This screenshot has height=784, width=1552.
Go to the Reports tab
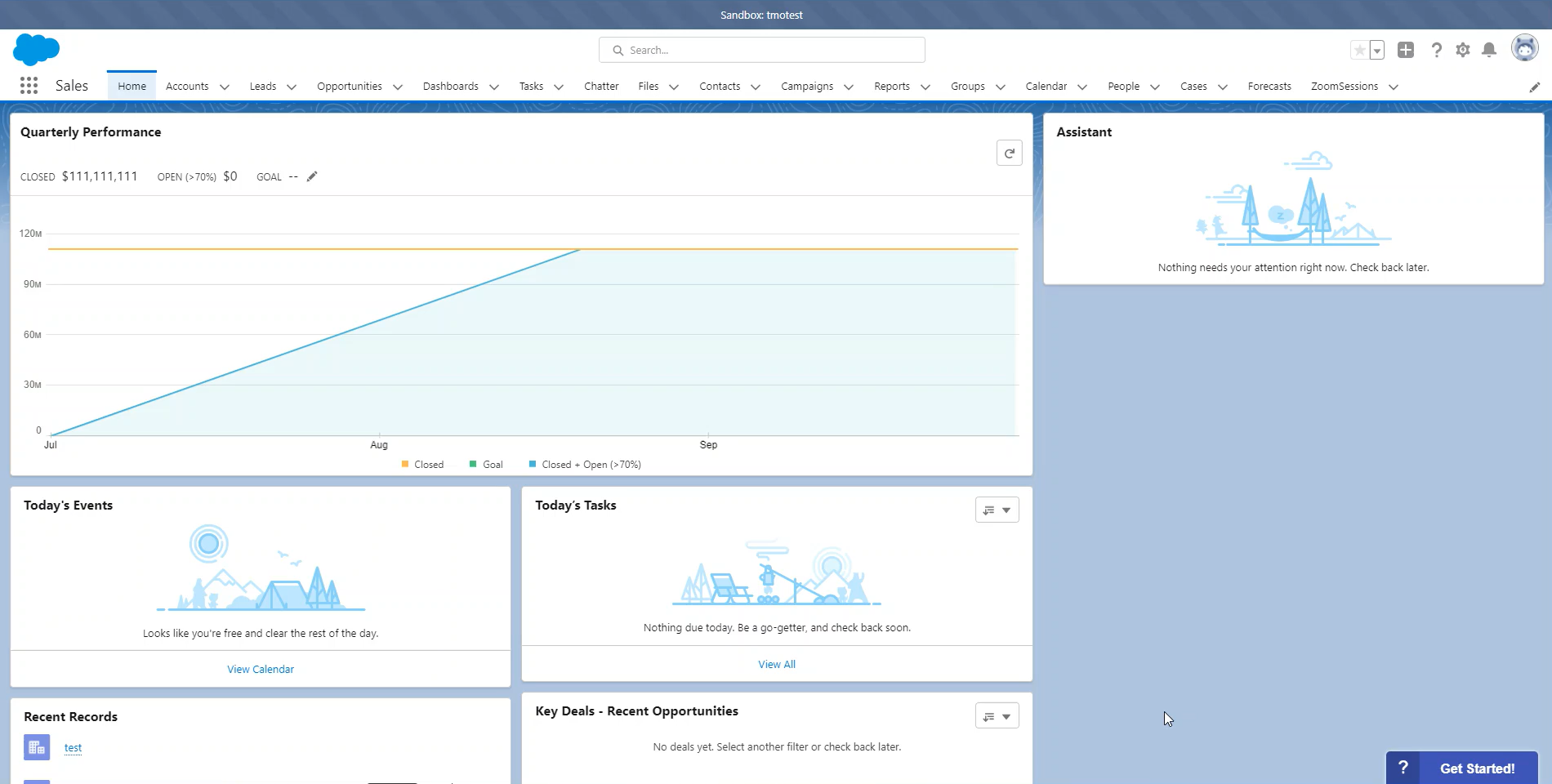[x=892, y=86]
